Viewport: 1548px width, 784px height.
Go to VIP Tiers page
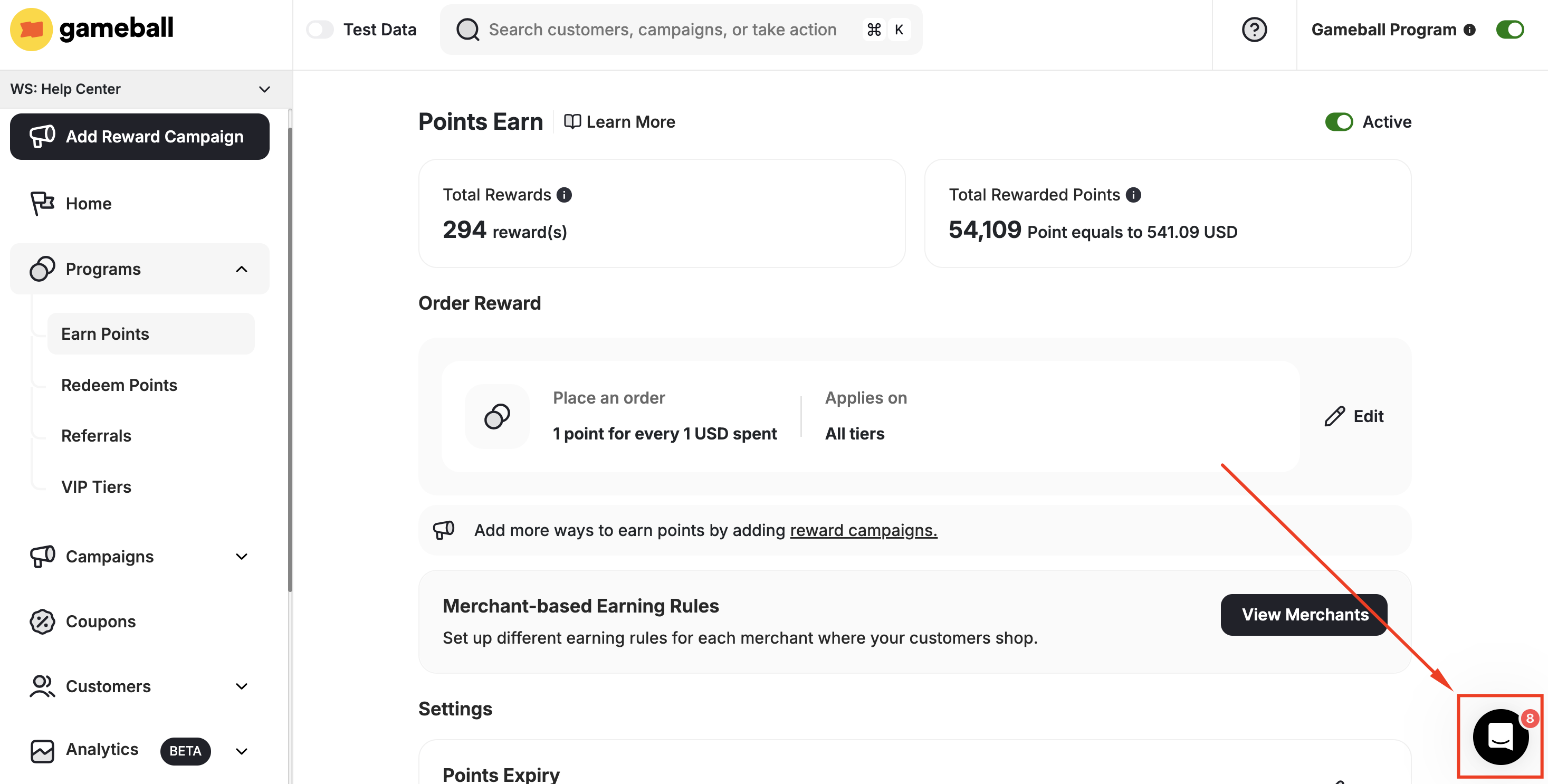(x=96, y=486)
